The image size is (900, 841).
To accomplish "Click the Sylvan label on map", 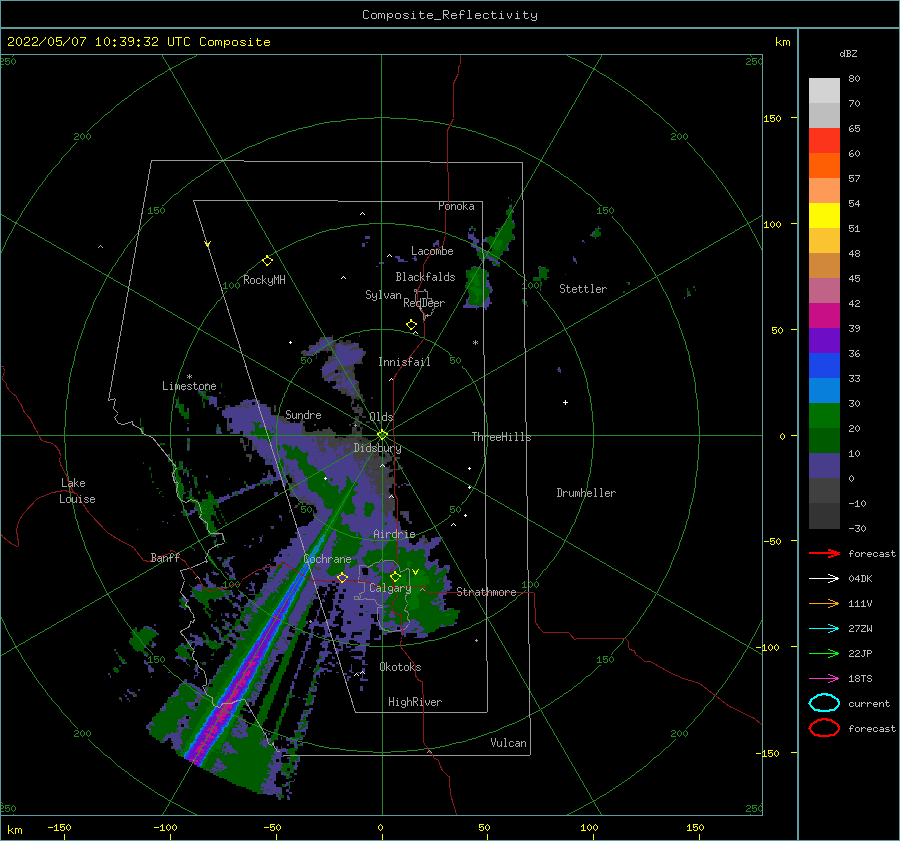I will (383, 295).
